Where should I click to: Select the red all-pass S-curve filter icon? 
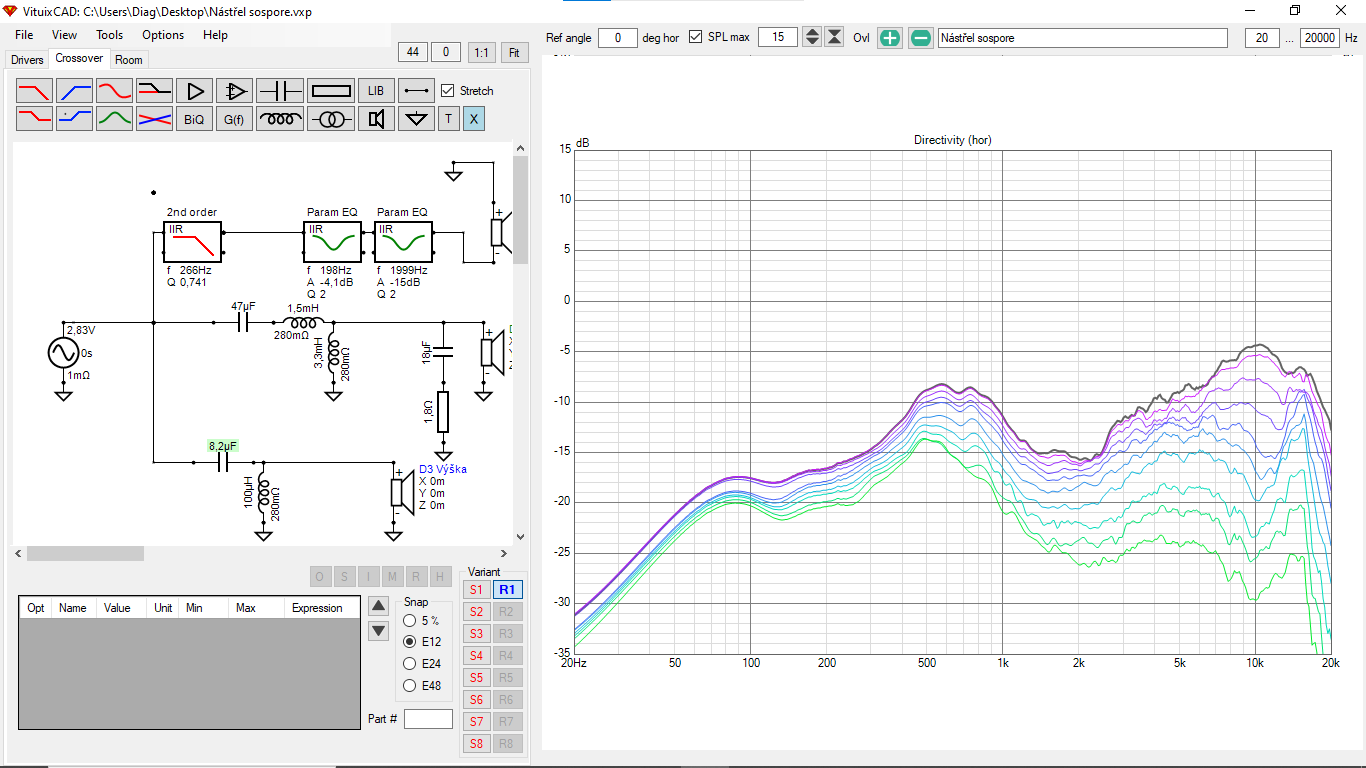pyautogui.click(x=115, y=91)
